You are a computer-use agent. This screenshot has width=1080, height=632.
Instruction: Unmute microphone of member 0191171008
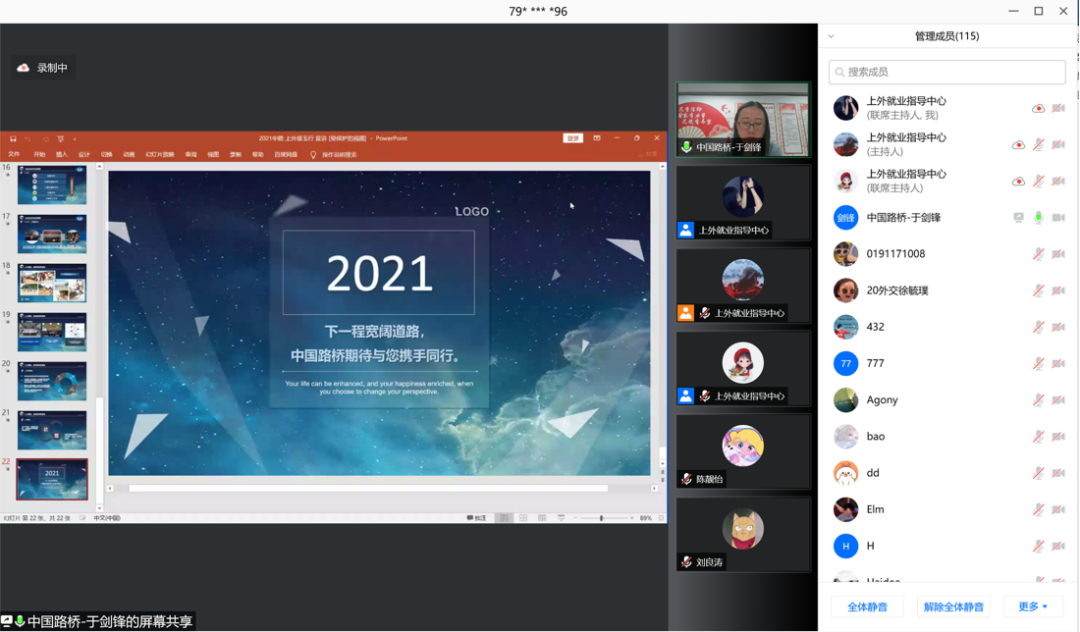1038,254
